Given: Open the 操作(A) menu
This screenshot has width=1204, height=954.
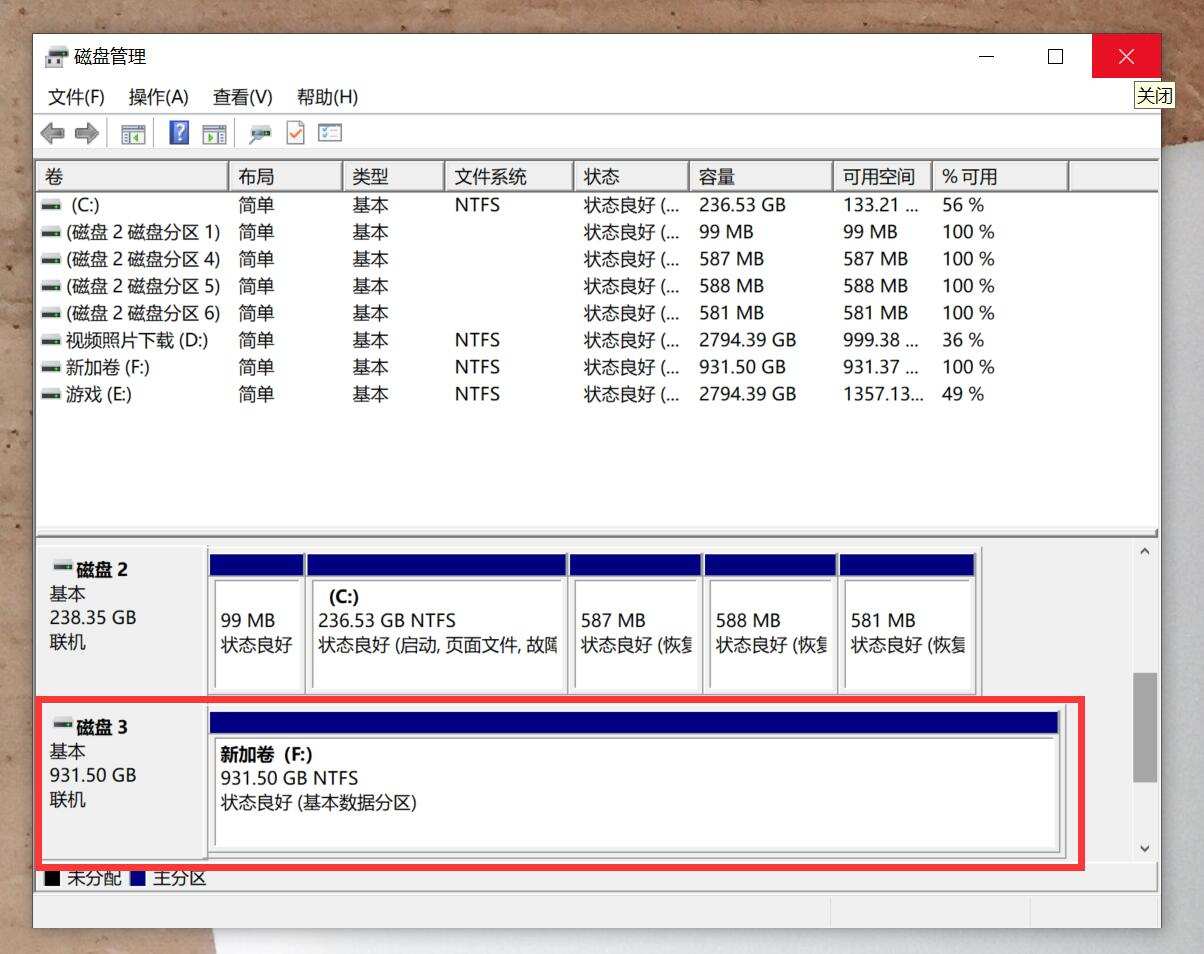Looking at the screenshot, I should click(x=158, y=97).
